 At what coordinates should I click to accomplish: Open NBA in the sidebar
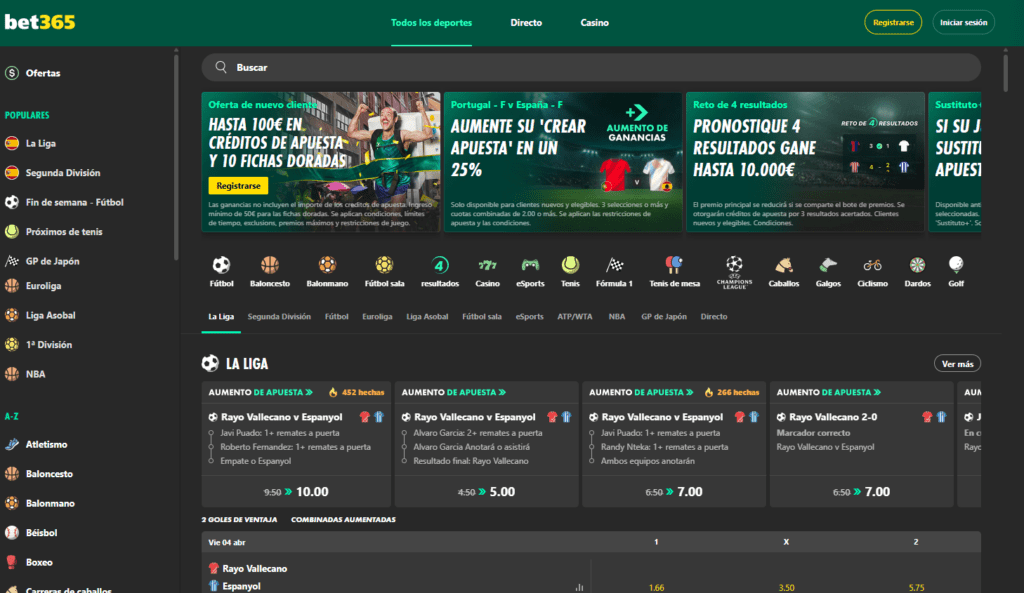pyautogui.click(x=35, y=374)
